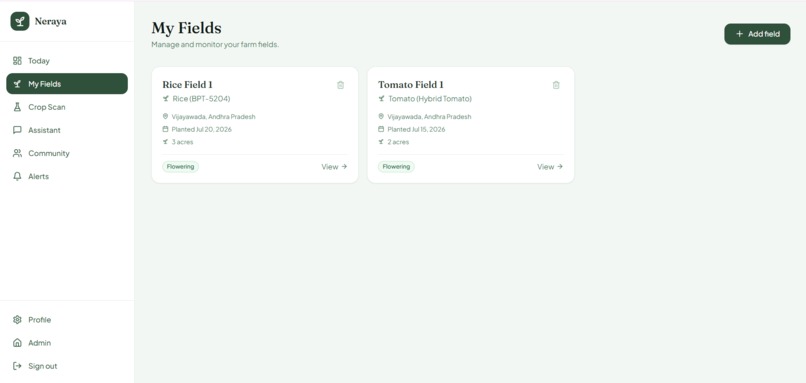Image resolution: width=806 pixels, height=383 pixels.
Task: Click the sprout icon beside Rice (BPT-5204)
Action: click(x=166, y=98)
